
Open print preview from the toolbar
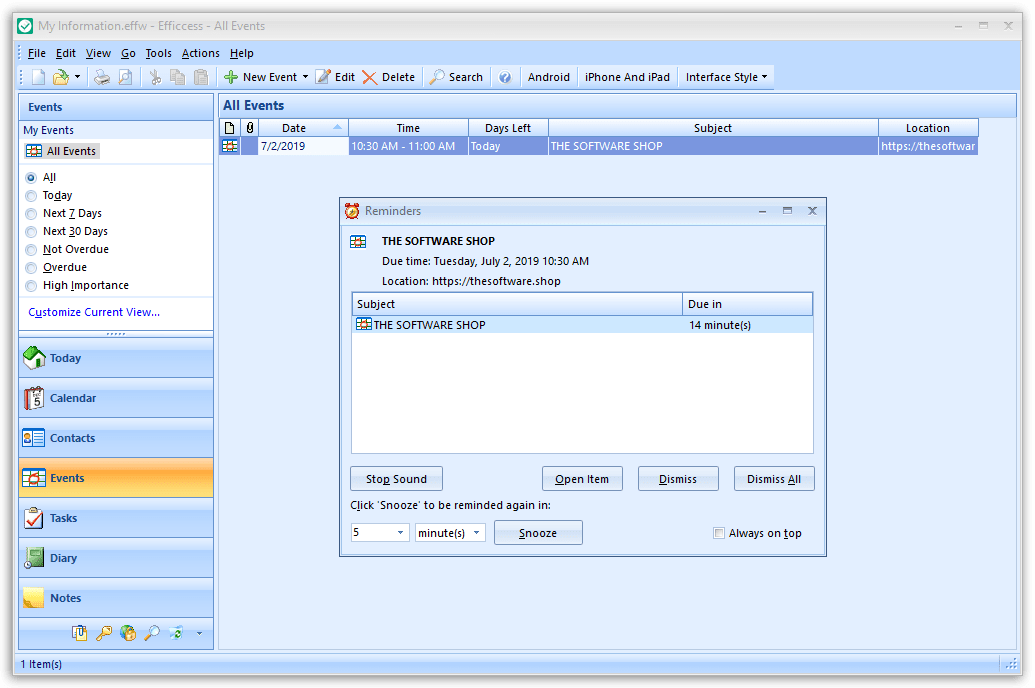[x=125, y=77]
